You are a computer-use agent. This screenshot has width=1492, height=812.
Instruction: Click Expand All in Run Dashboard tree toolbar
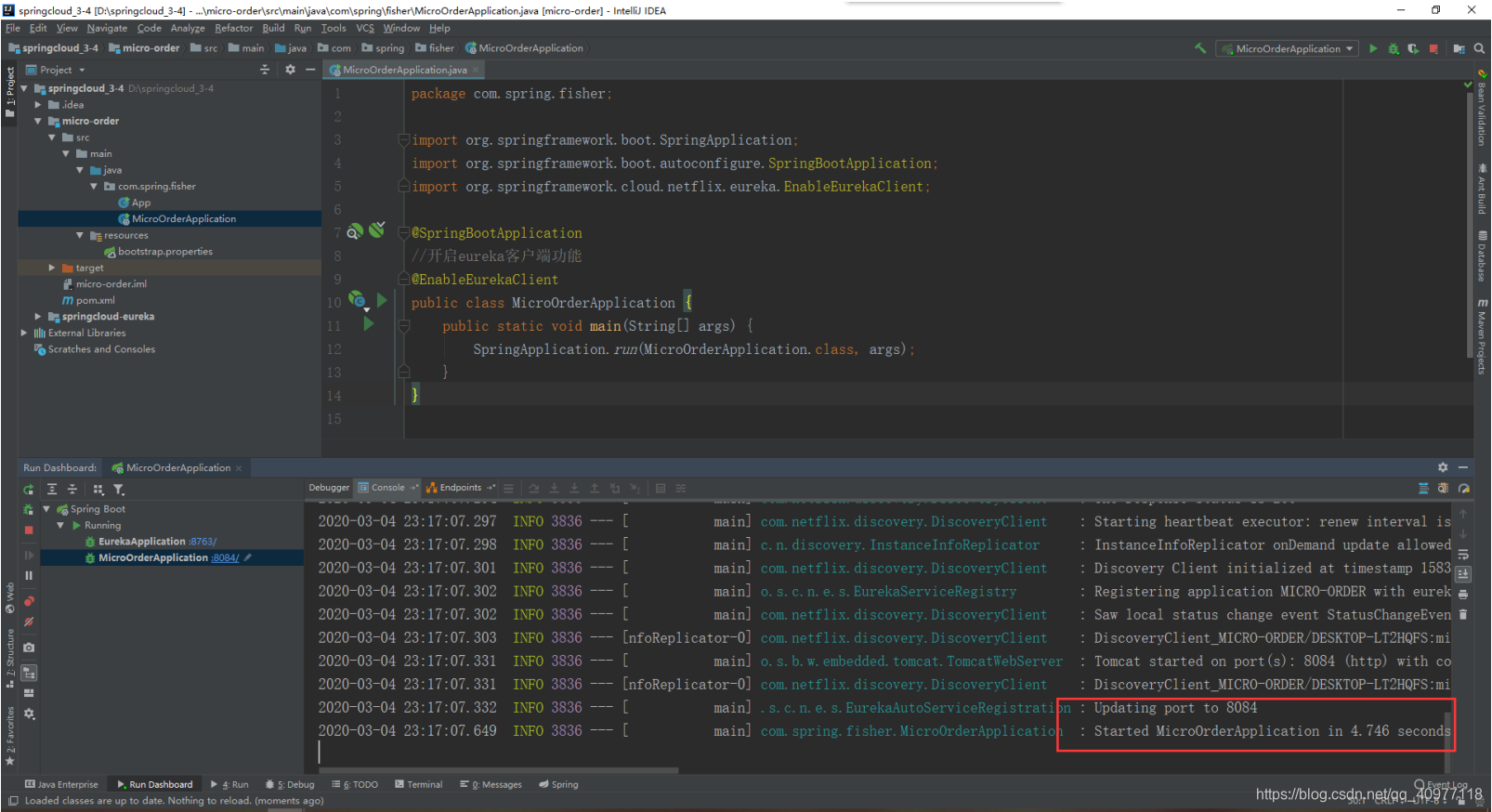pos(52,490)
